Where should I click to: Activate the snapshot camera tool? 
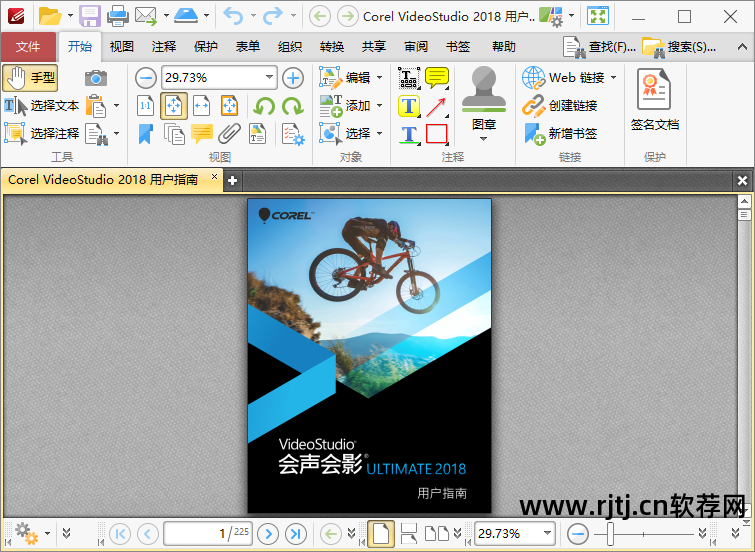96,78
